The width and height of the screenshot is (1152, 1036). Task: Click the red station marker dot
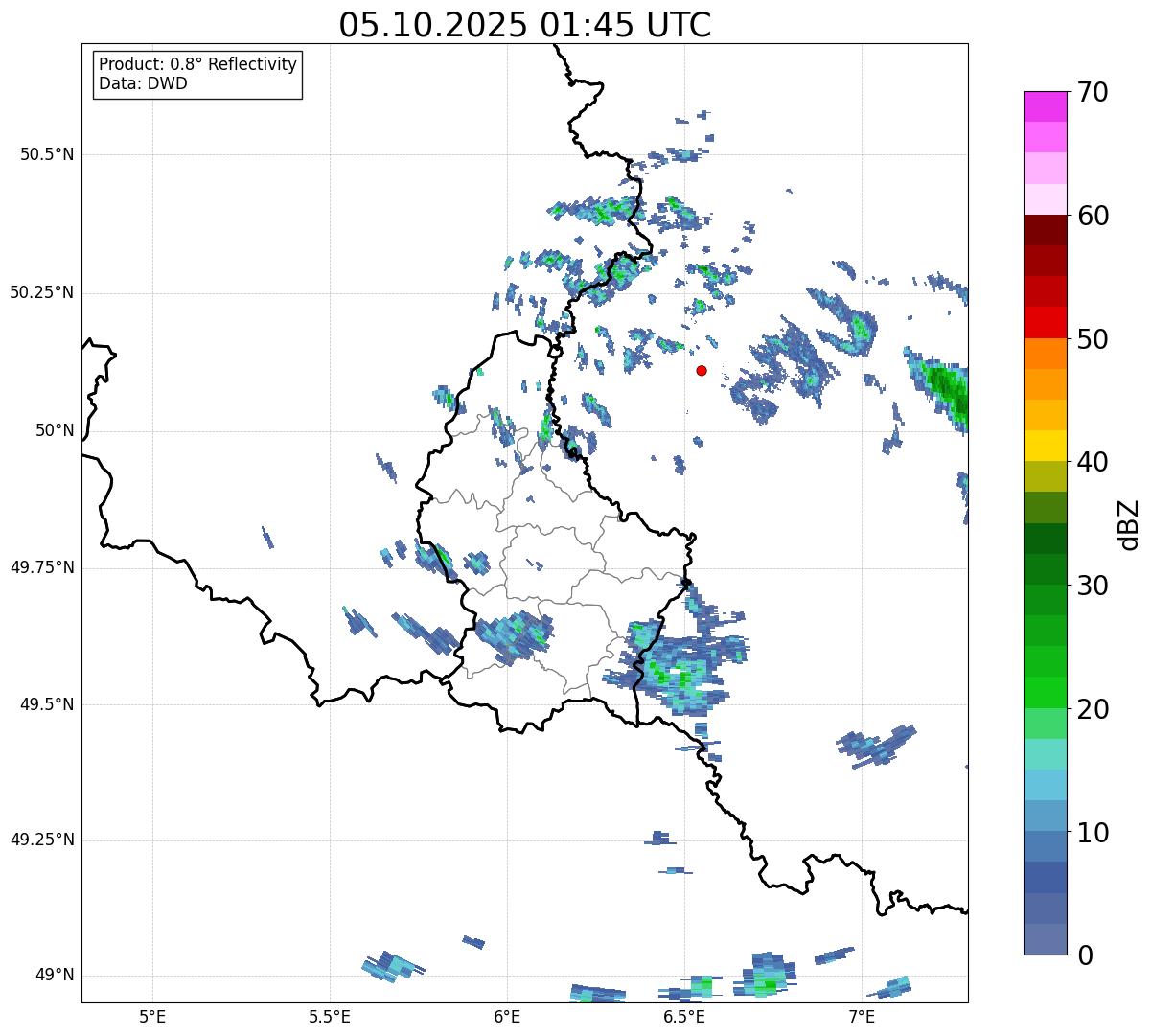(x=702, y=370)
